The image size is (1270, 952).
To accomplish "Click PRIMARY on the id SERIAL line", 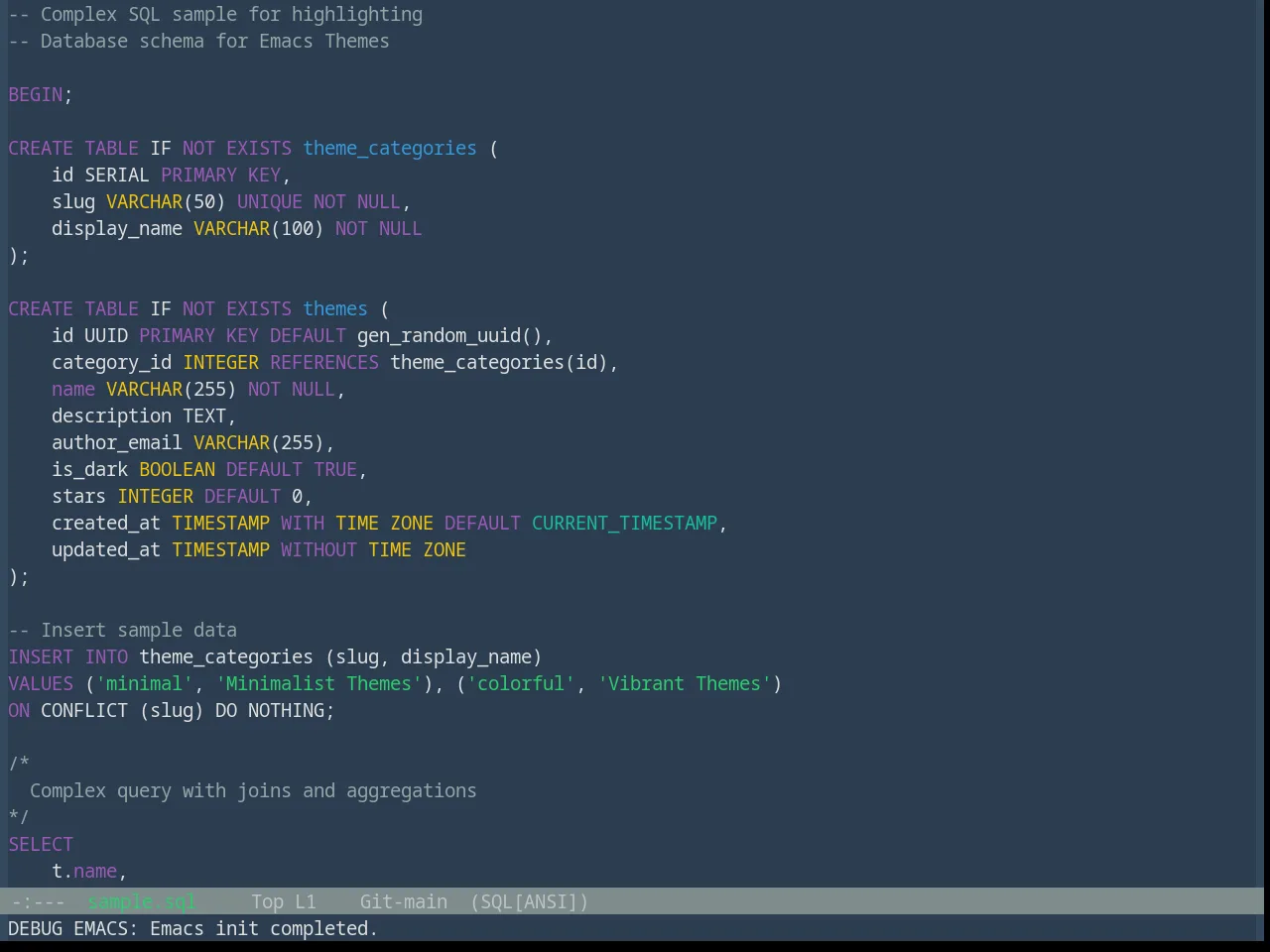I will [199, 175].
